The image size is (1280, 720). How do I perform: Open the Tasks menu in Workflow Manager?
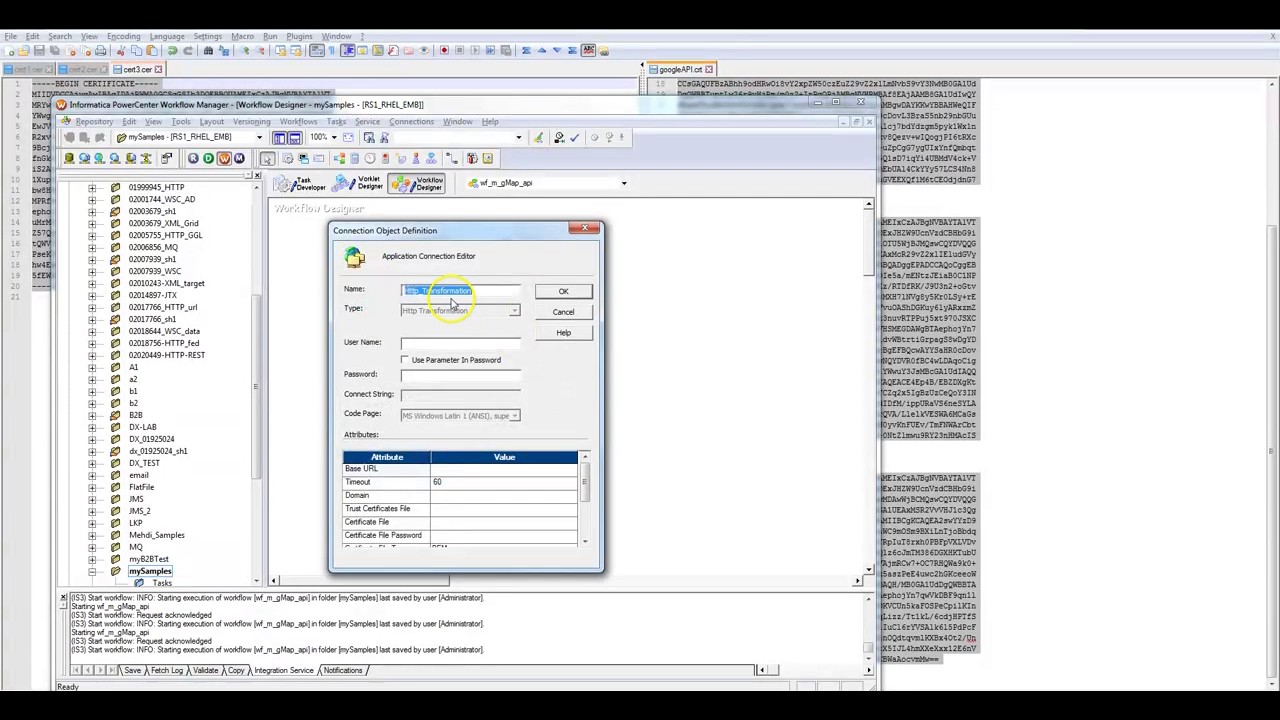(336, 122)
